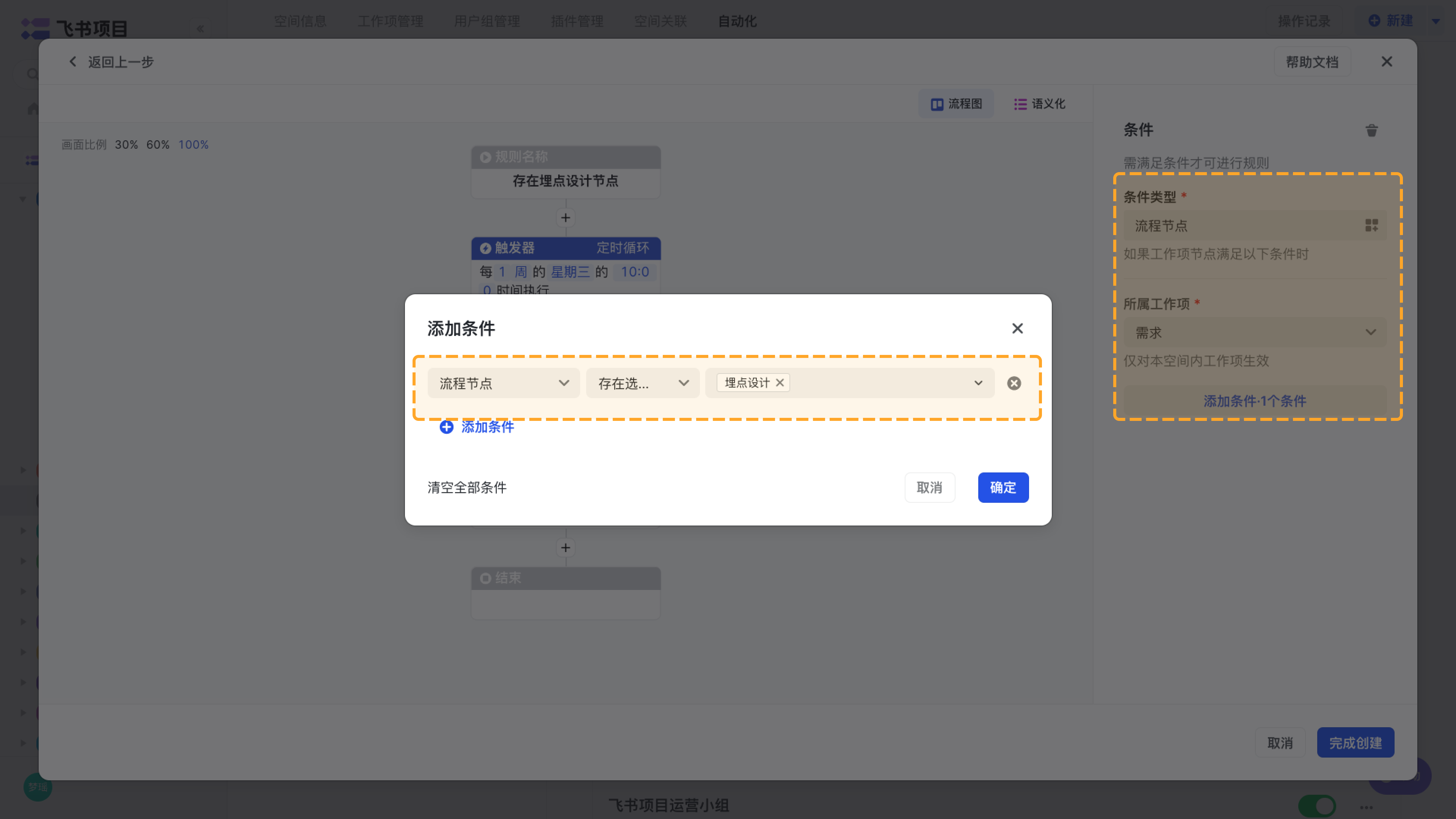Select the 触发器 node header
Screen dimensions: 1456x819
coord(566,248)
